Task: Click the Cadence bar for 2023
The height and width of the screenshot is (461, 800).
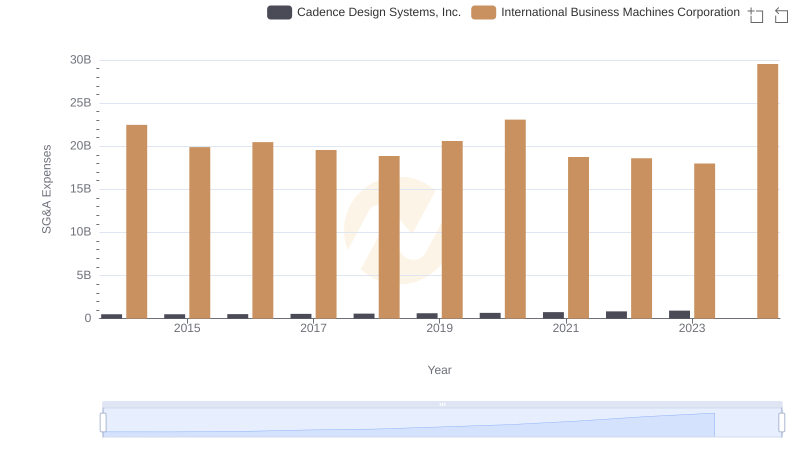Action: pos(680,315)
